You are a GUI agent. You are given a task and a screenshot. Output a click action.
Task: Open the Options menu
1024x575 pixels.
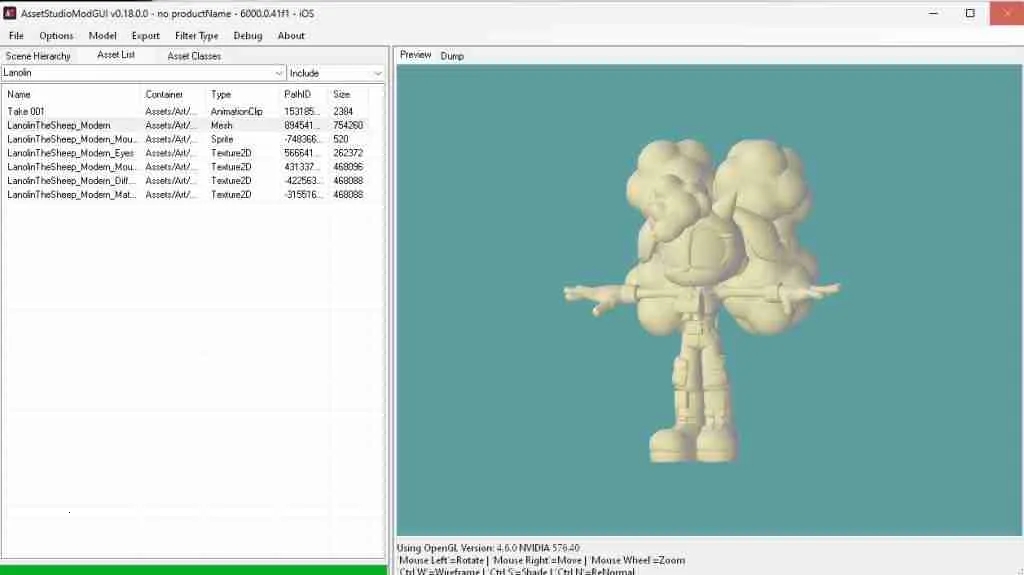pyautogui.click(x=56, y=36)
